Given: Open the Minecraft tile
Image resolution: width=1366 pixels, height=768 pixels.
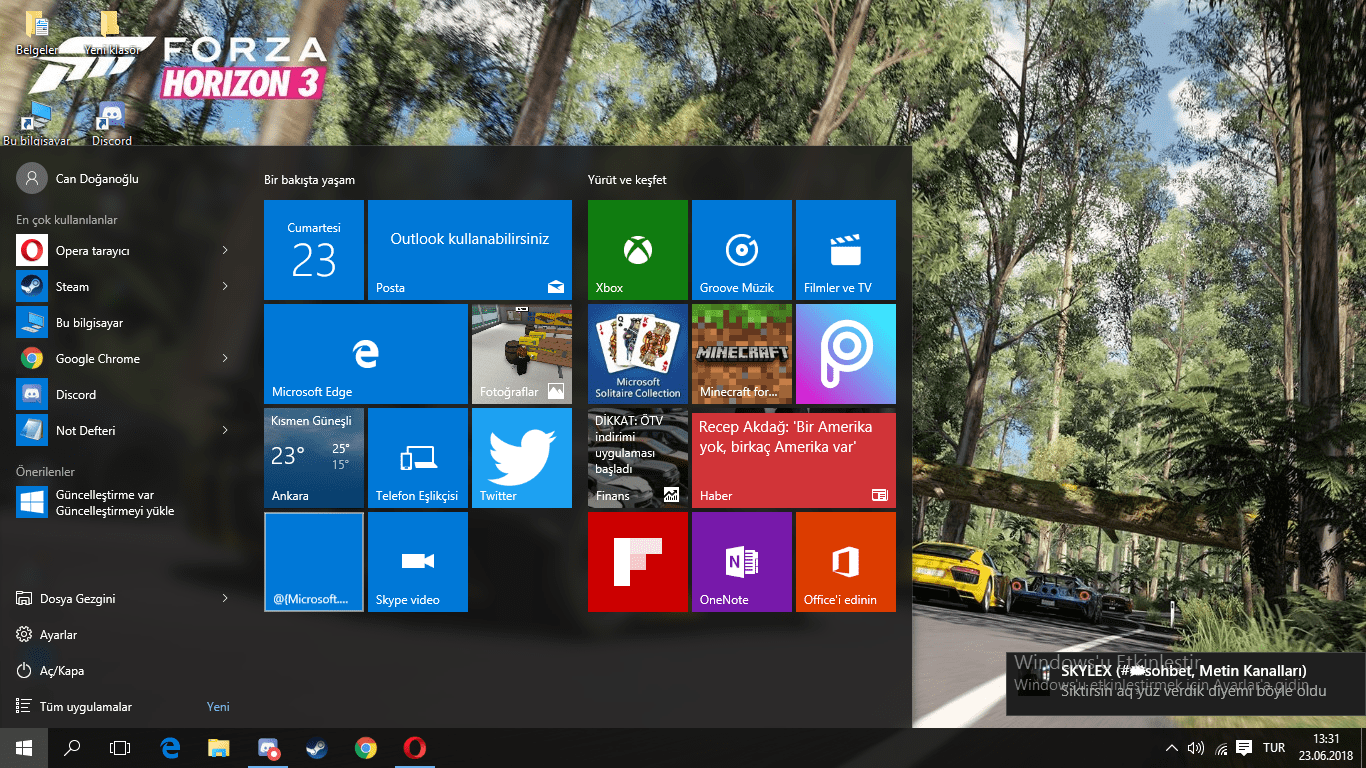Looking at the screenshot, I should [742, 354].
